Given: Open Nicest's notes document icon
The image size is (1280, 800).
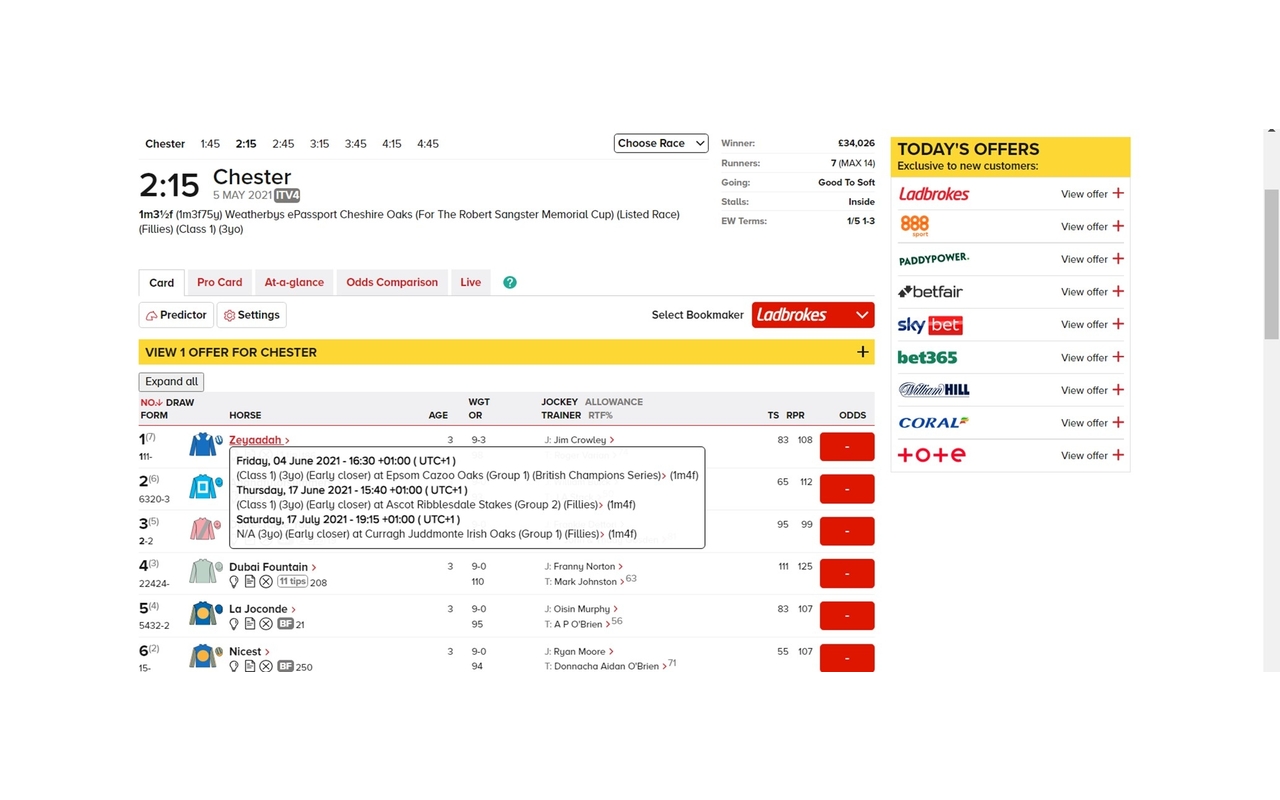Looking at the screenshot, I should [x=250, y=666].
